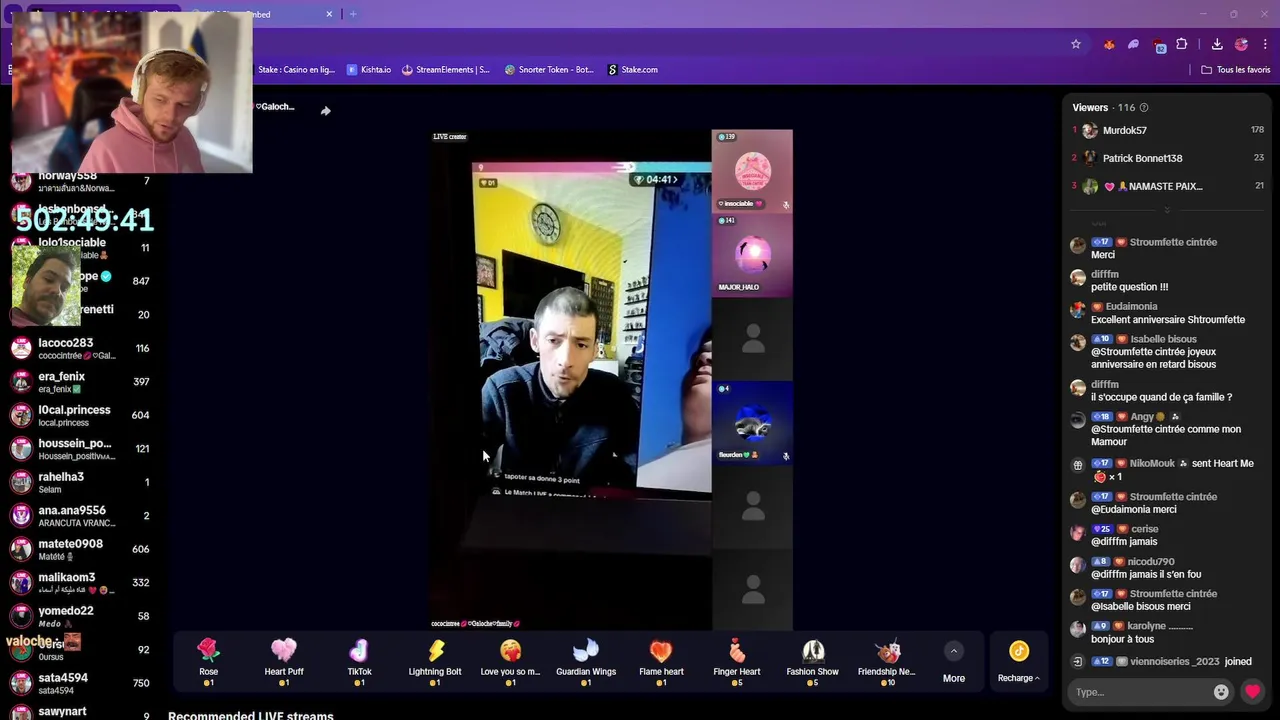Open ana.ana9556 in the sidebar list

(x=82, y=516)
